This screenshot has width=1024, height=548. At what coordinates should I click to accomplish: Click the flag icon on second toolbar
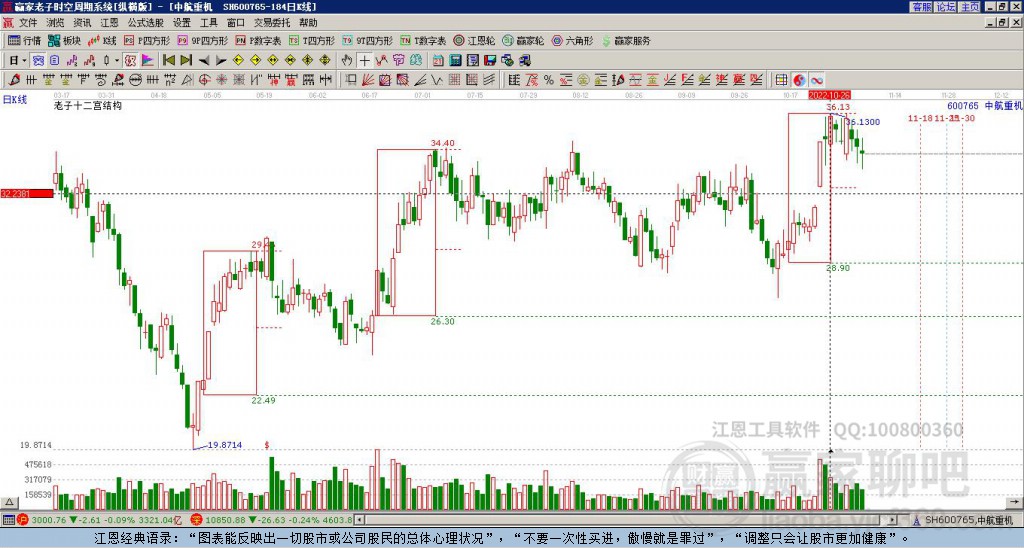148,60
